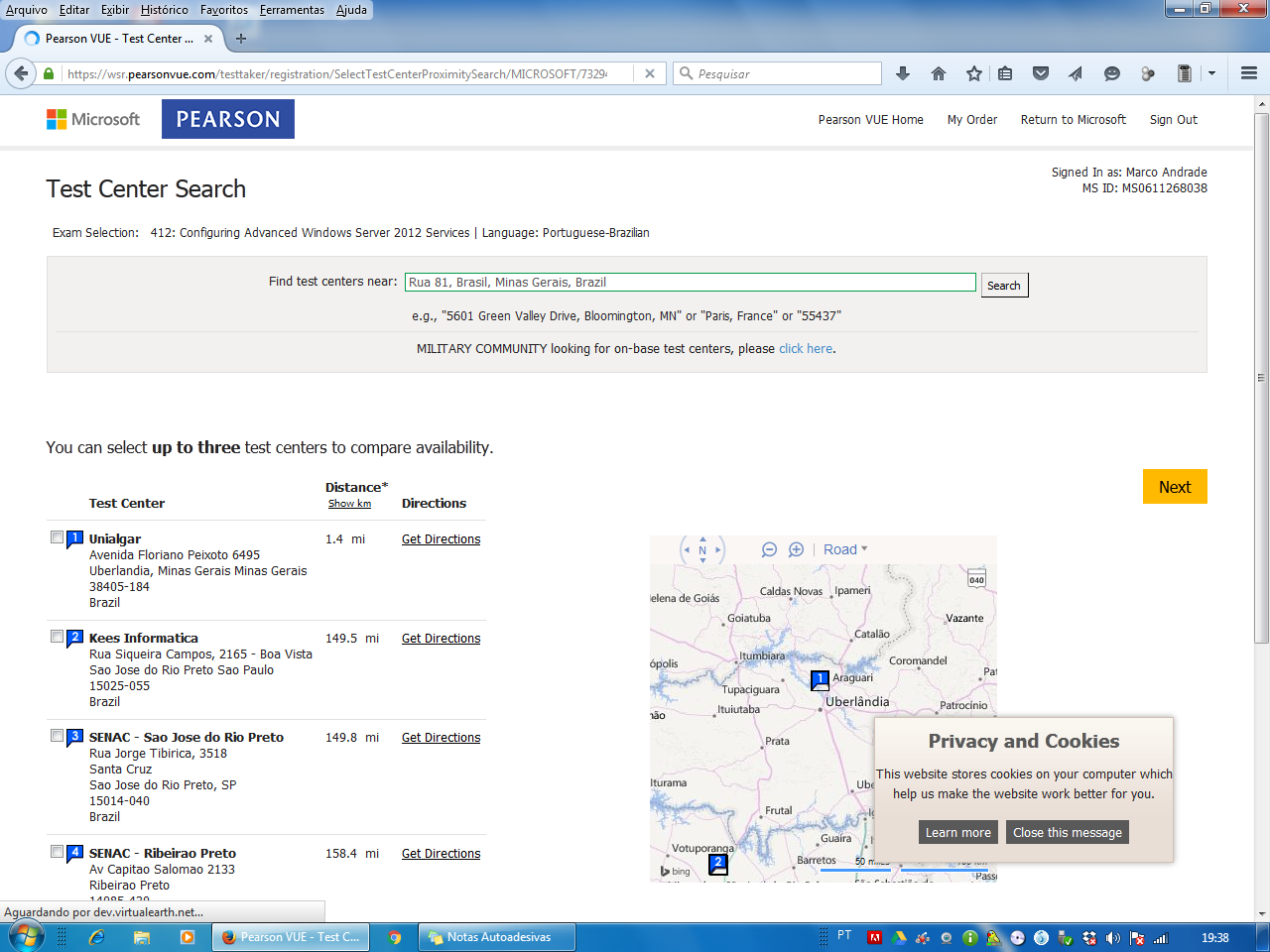Select the Unialgar test center checkbox
This screenshot has height=952, width=1270.
pos(58,537)
